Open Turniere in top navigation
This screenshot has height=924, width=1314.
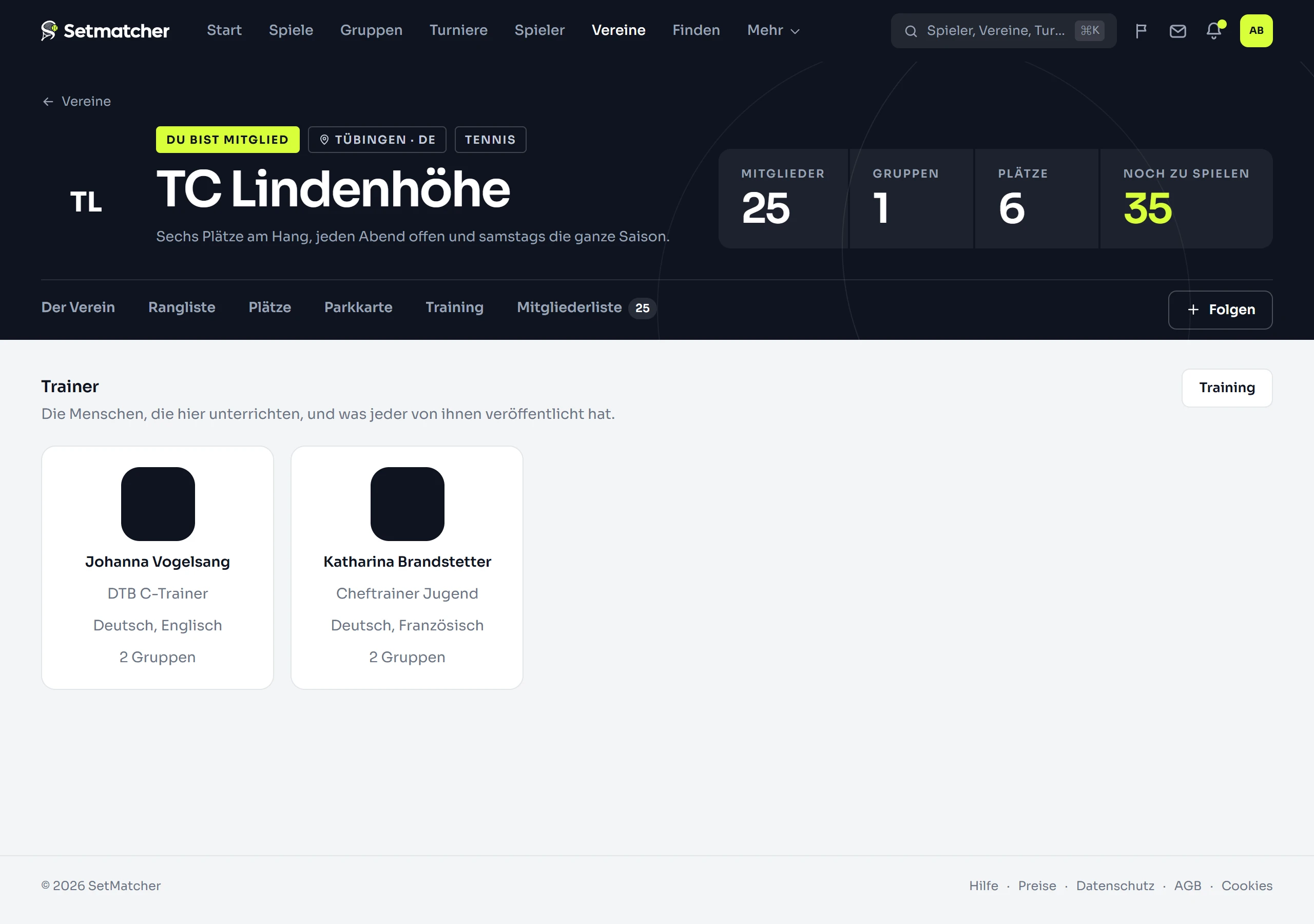[x=458, y=30]
